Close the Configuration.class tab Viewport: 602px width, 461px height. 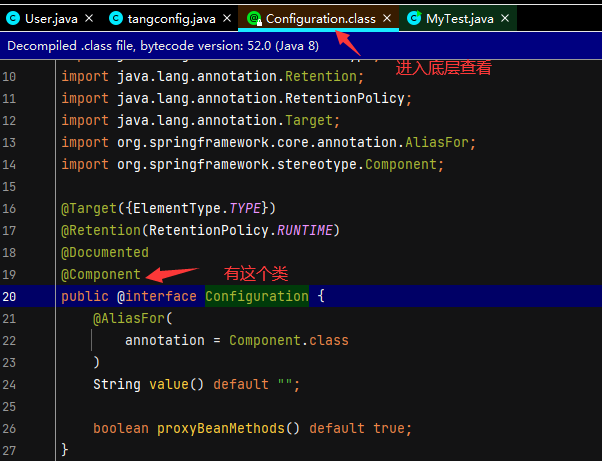click(385, 18)
